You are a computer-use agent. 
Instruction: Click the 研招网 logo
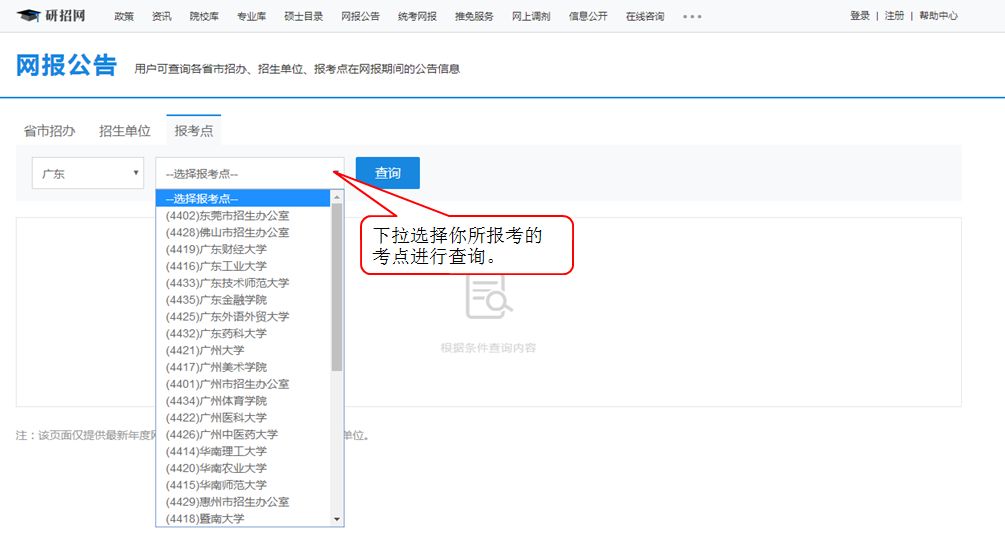pyautogui.click(x=51, y=15)
